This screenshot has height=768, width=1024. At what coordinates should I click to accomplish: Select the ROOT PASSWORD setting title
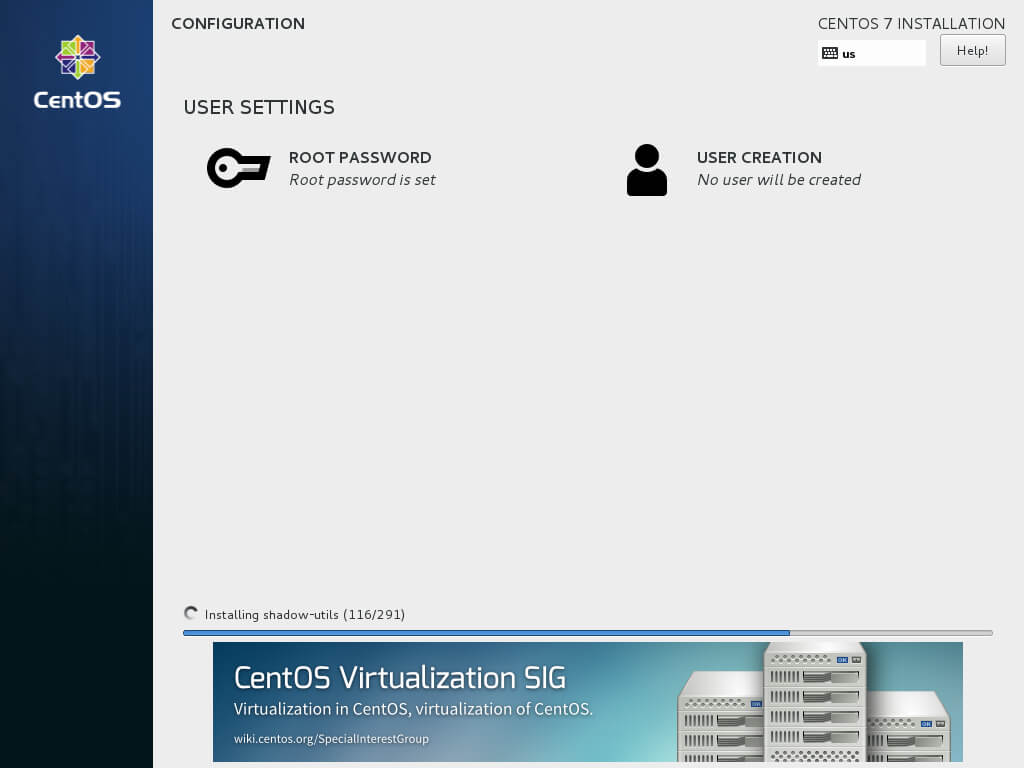pyautogui.click(x=360, y=157)
